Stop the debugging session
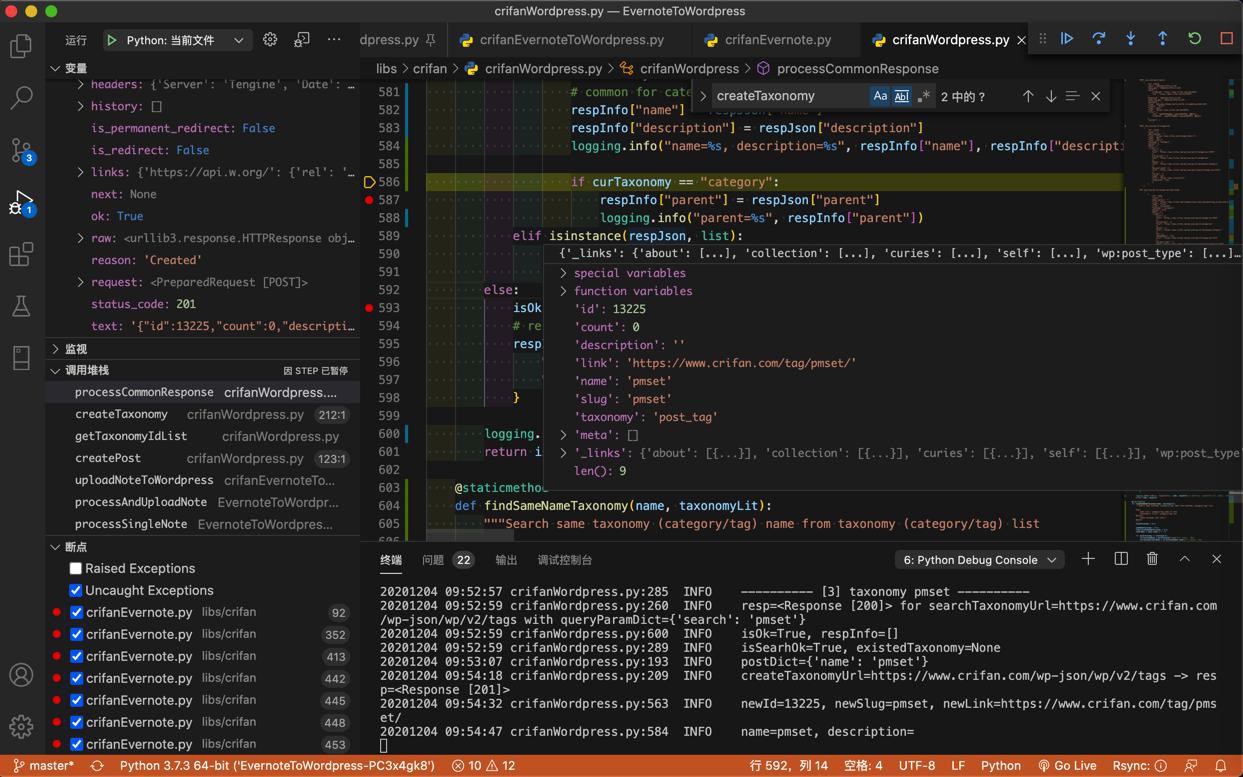Viewport: 1243px width, 777px height. 1226,39
